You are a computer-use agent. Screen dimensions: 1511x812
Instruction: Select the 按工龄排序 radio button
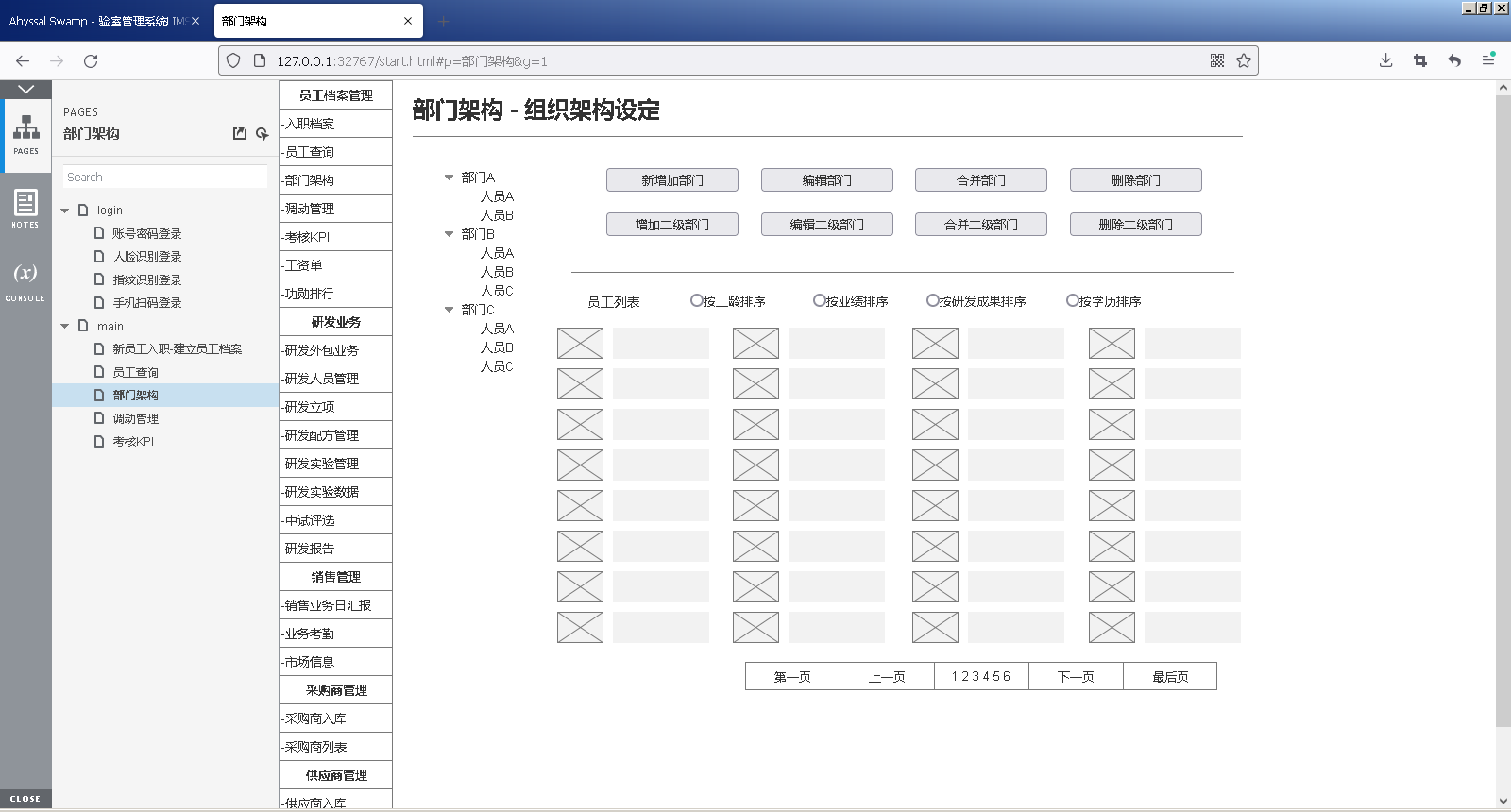pos(697,300)
